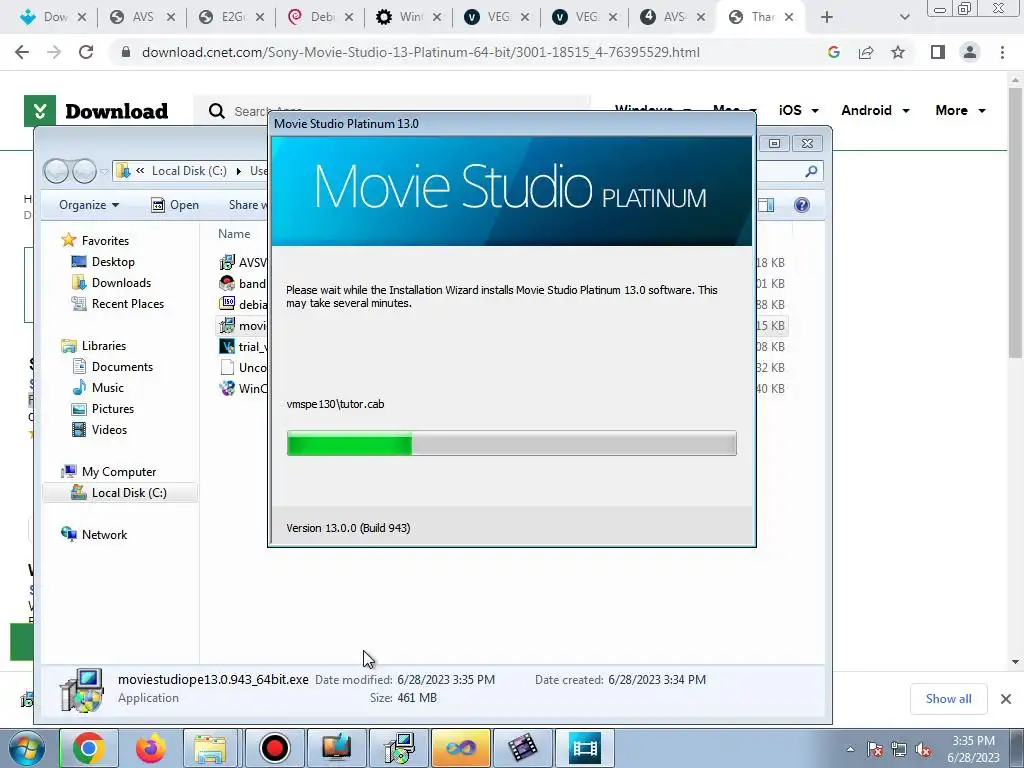Click the breadcrumb chevron before Local Disk (C:)
The width and height of the screenshot is (1024, 768).
(x=140, y=171)
